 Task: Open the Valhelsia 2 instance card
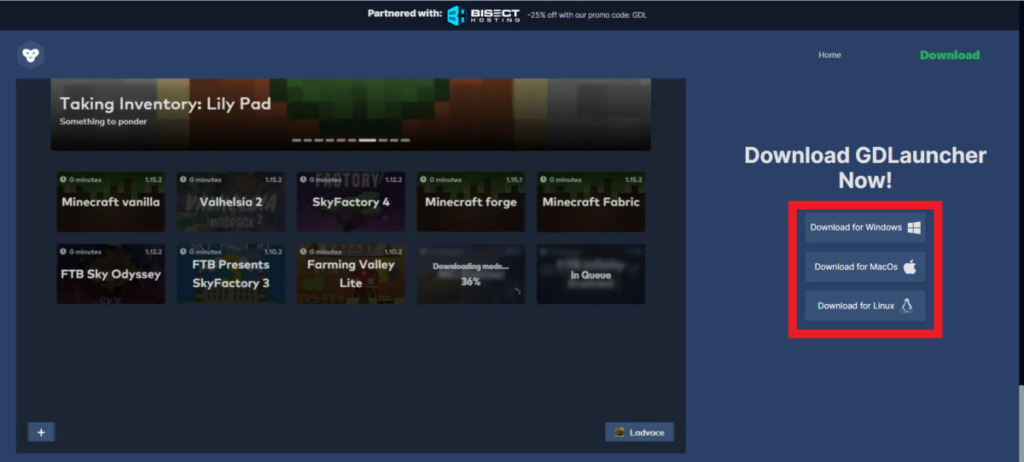point(231,202)
